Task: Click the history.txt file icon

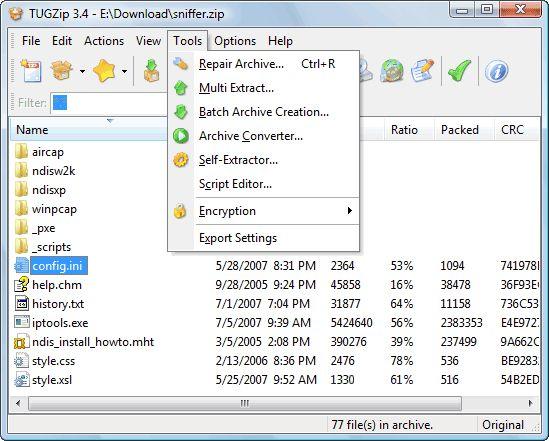Action: pyautogui.click(x=21, y=303)
